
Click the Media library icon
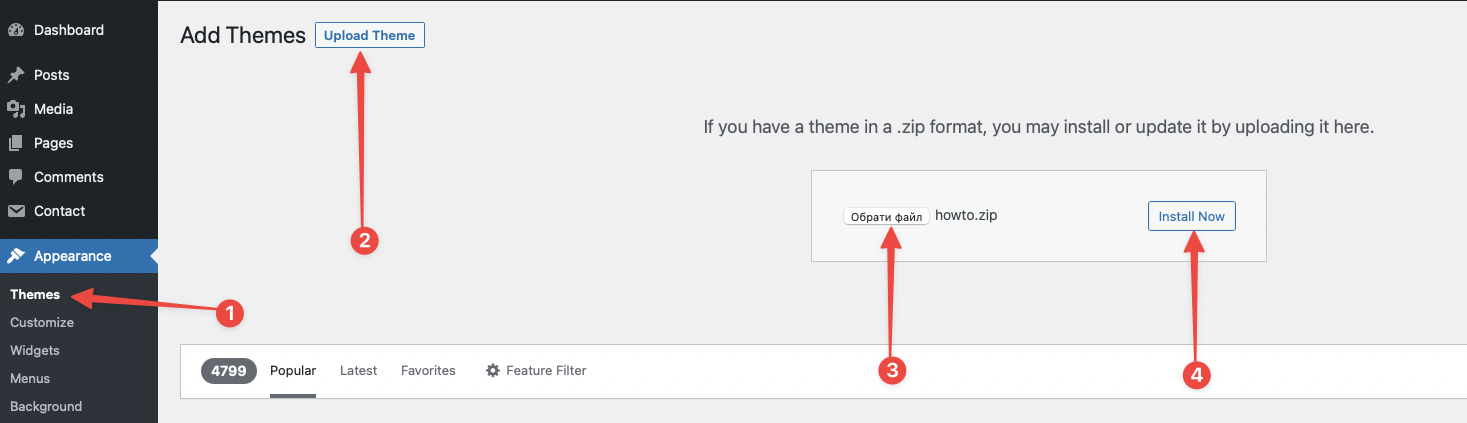click(15, 109)
